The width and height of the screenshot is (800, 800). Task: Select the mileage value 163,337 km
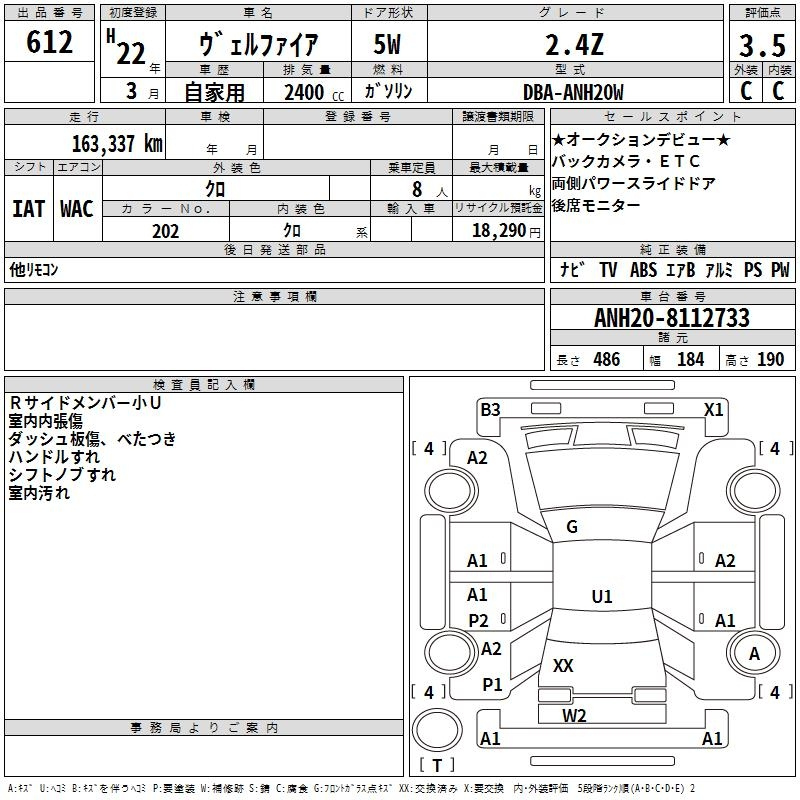click(117, 144)
